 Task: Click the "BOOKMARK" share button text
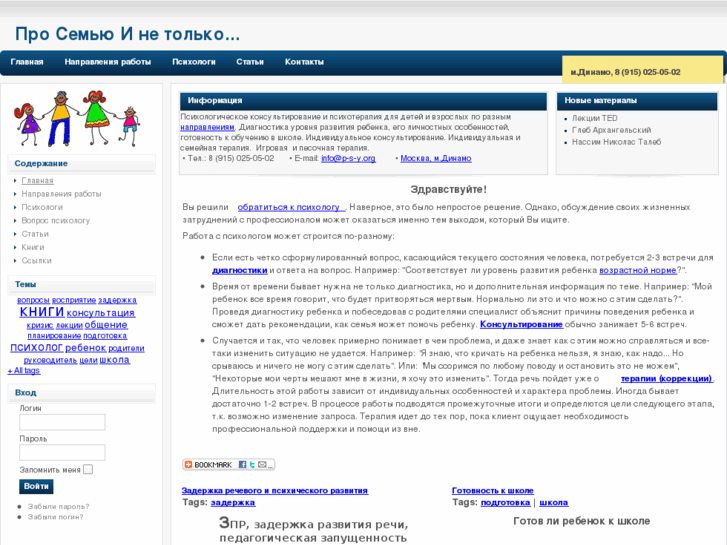point(213,464)
